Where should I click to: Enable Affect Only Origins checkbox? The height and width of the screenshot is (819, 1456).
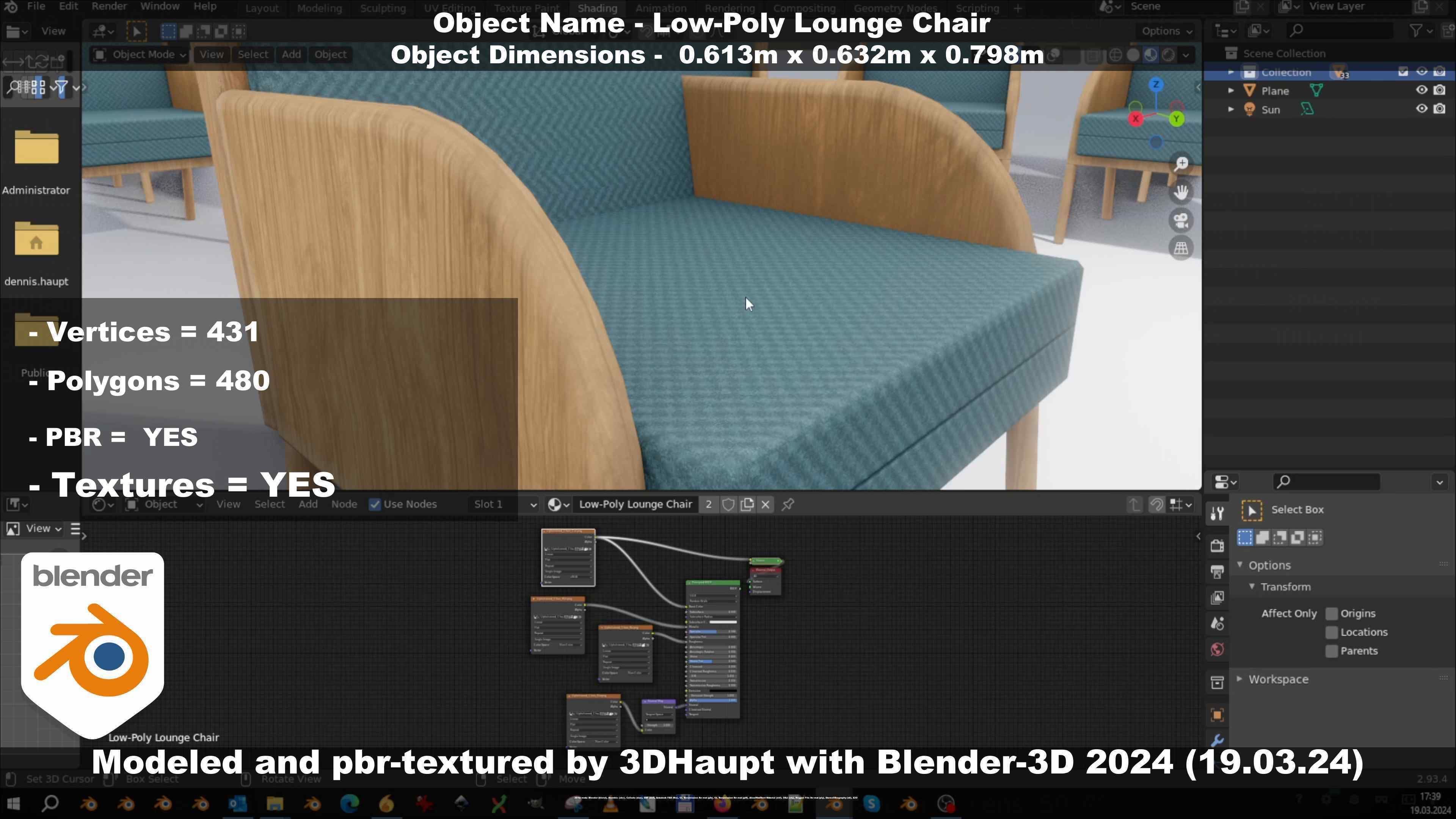tap(1332, 613)
